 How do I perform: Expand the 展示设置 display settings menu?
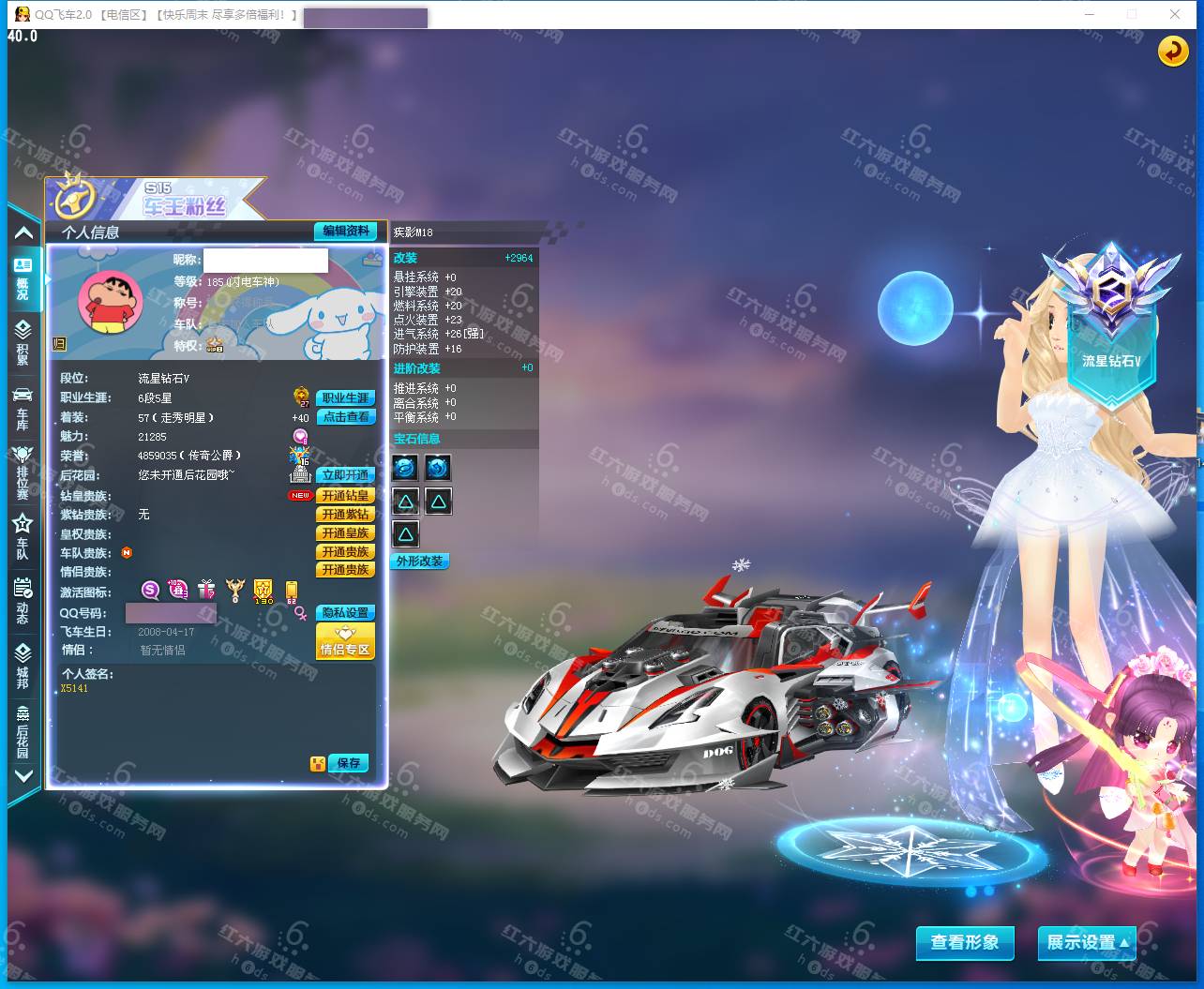(1086, 942)
